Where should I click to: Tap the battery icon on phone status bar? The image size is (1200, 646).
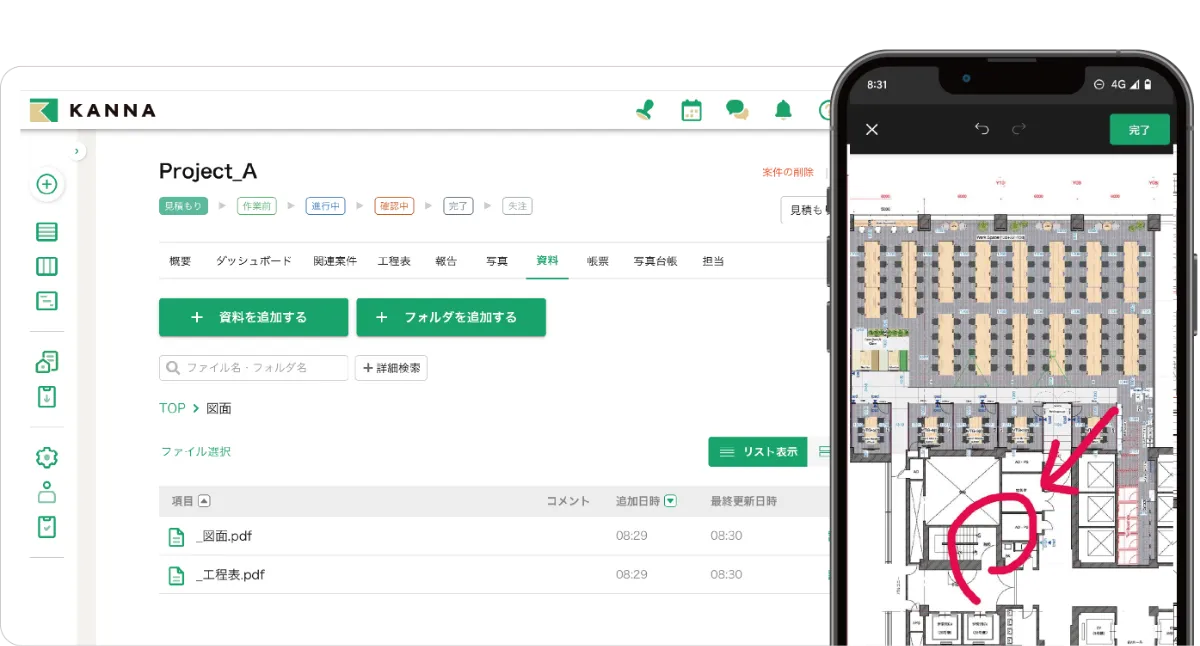[1148, 85]
